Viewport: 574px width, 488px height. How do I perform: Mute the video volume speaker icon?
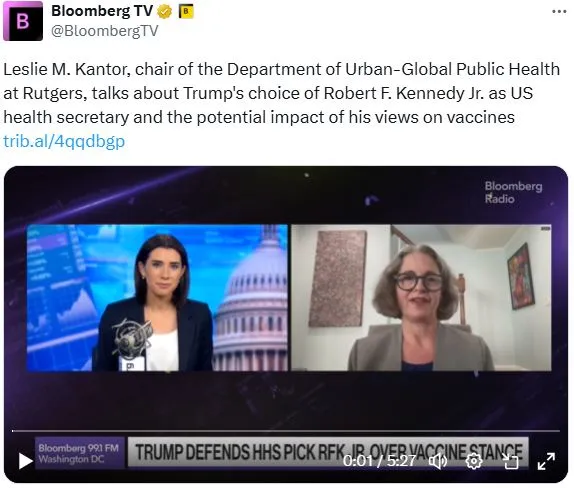point(437,461)
